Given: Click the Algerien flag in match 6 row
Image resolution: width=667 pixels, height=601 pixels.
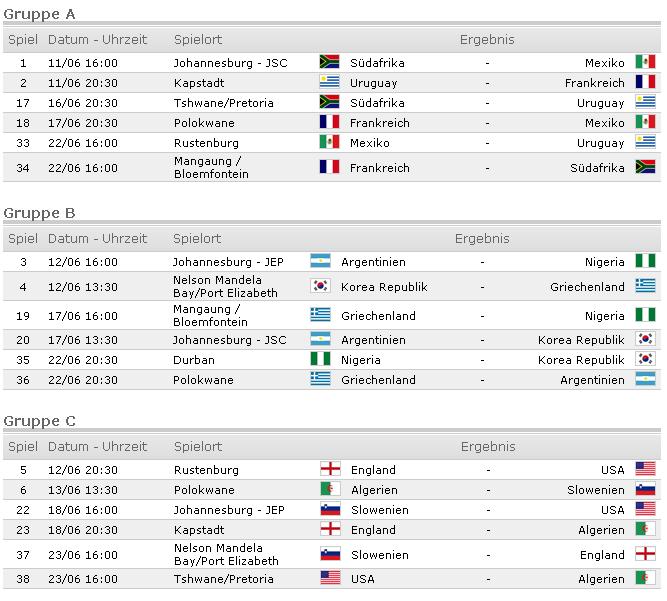Looking at the screenshot, I should 330,490.
